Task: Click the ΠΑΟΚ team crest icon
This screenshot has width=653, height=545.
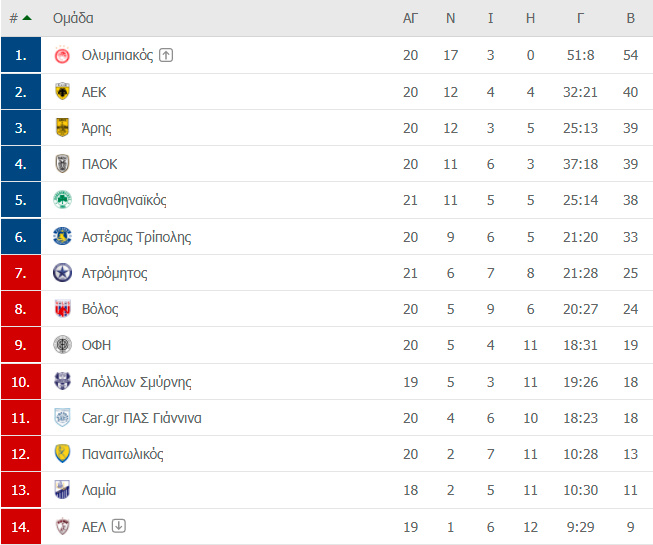Action: [x=62, y=164]
